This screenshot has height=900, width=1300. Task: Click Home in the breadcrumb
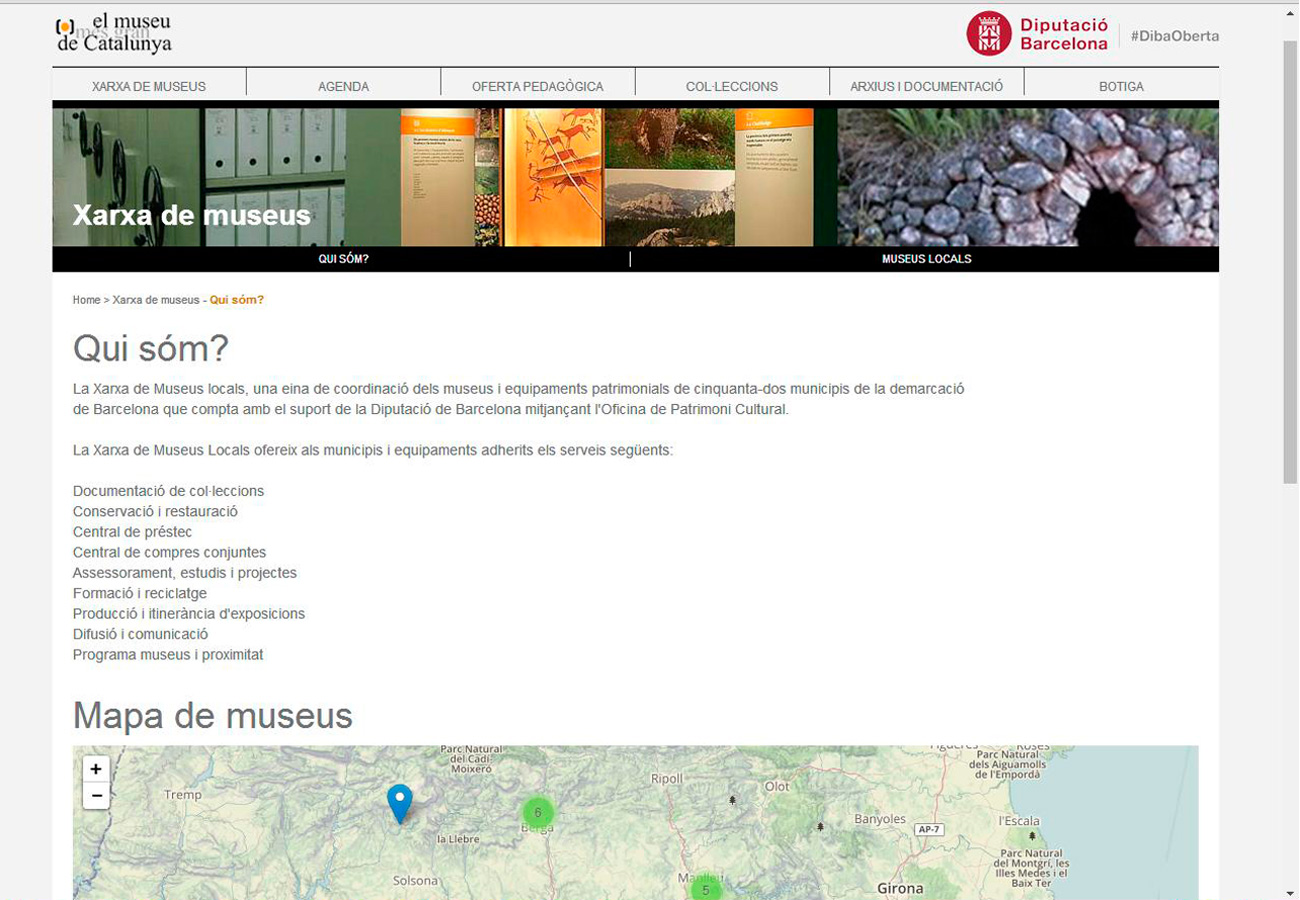point(87,300)
